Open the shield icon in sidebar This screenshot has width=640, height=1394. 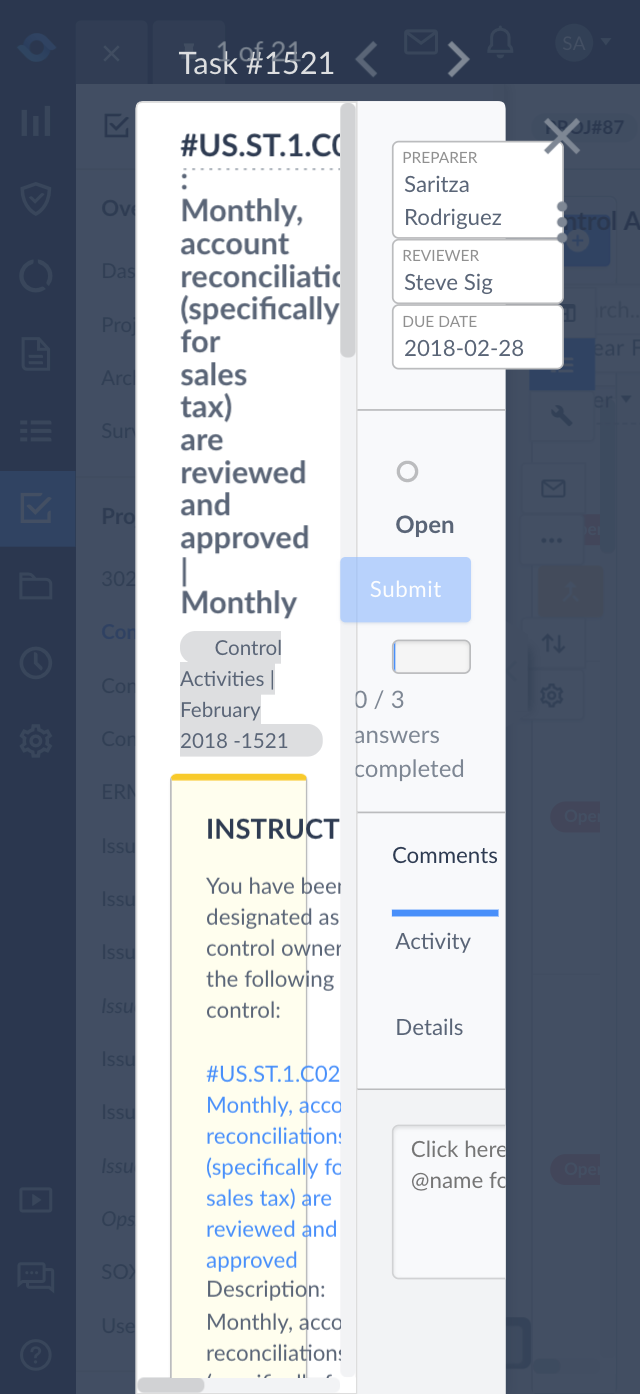coord(36,200)
